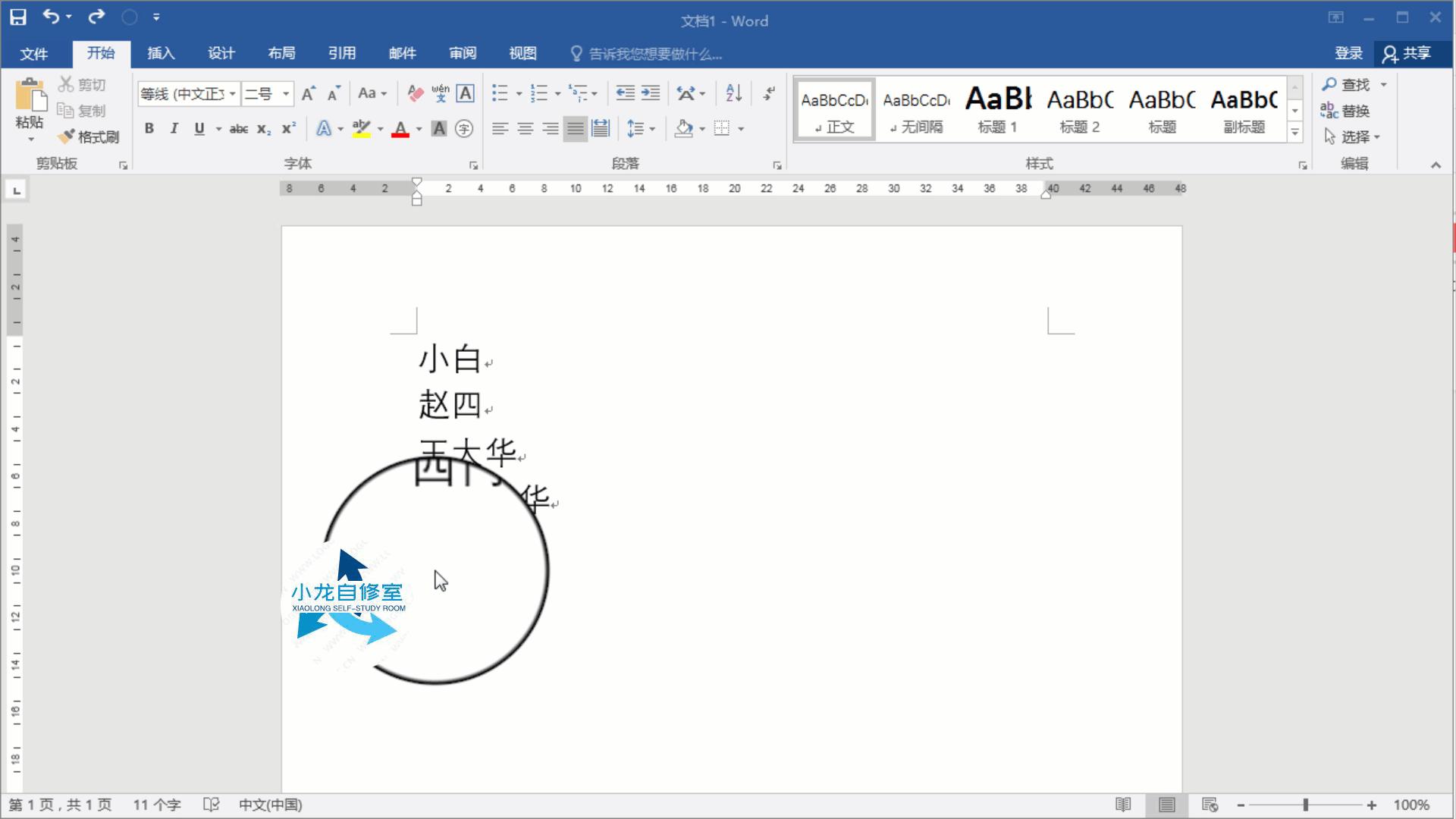Toggle italic formatting

pyautogui.click(x=174, y=129)
